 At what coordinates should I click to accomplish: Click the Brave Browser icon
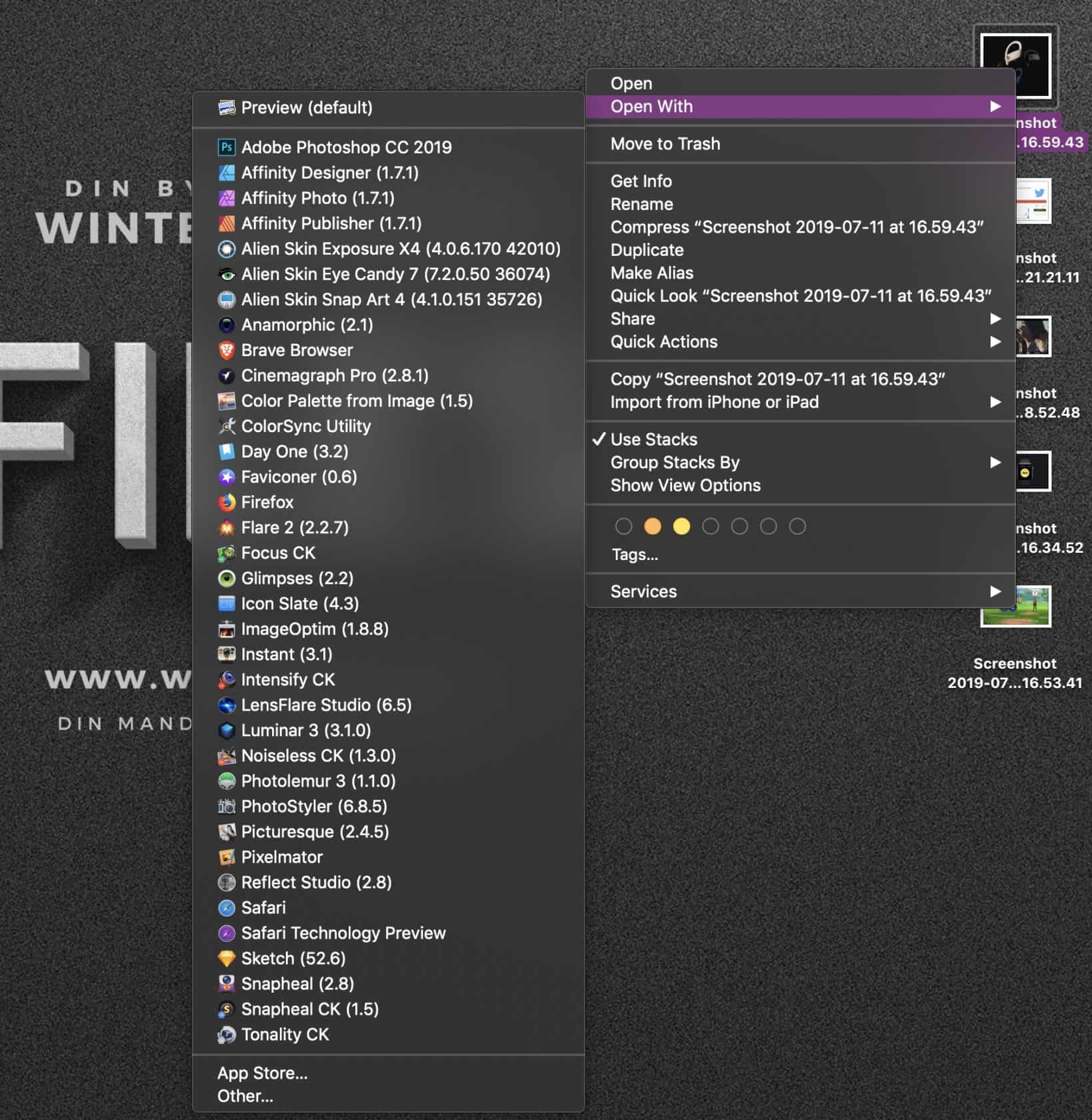(227, 350)
